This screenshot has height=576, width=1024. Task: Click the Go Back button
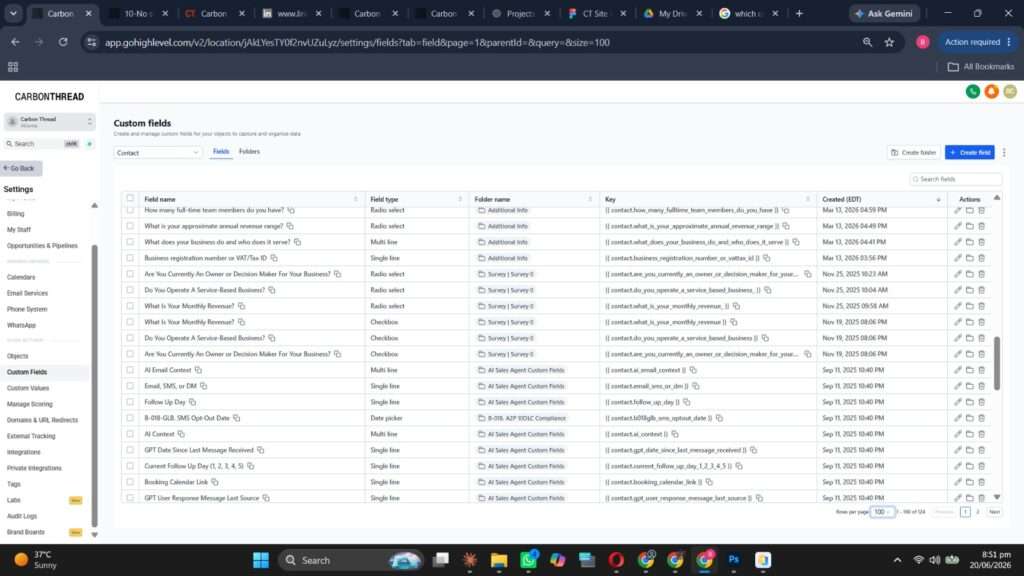coord(21,168)
